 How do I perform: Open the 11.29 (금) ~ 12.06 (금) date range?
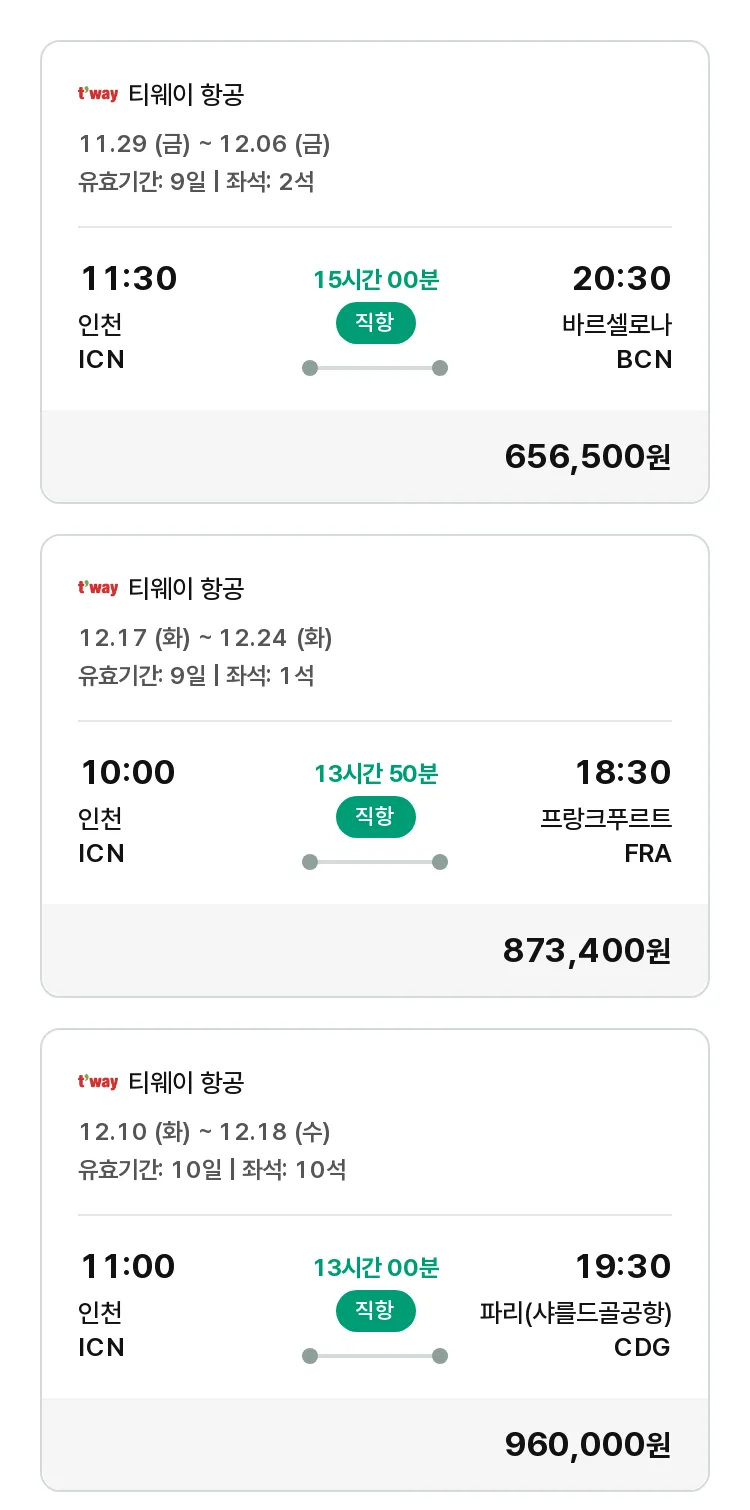point(204,144)
